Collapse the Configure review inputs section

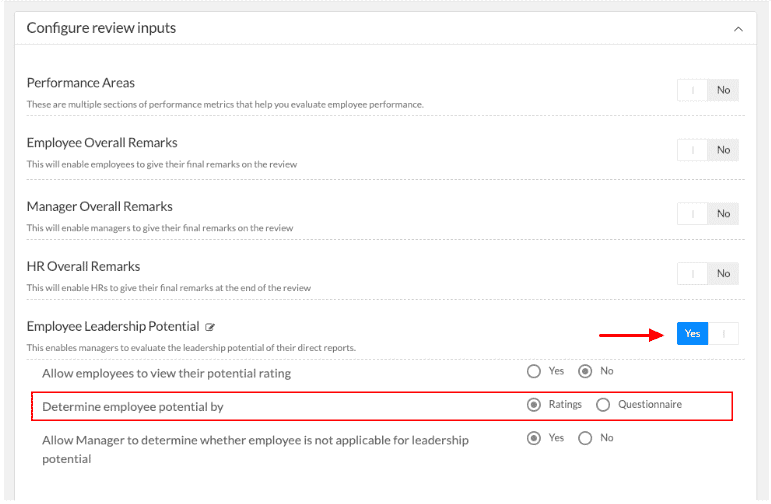click(738, 29)
